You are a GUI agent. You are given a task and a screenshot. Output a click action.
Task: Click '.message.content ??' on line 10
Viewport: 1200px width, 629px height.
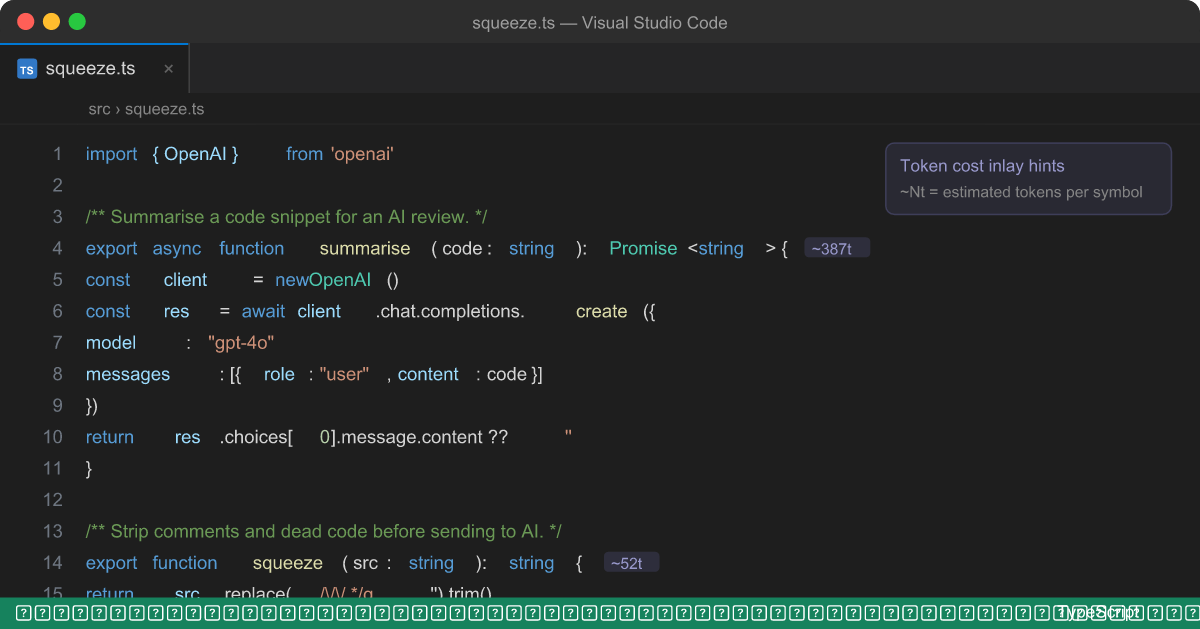(x=420, y=437)
